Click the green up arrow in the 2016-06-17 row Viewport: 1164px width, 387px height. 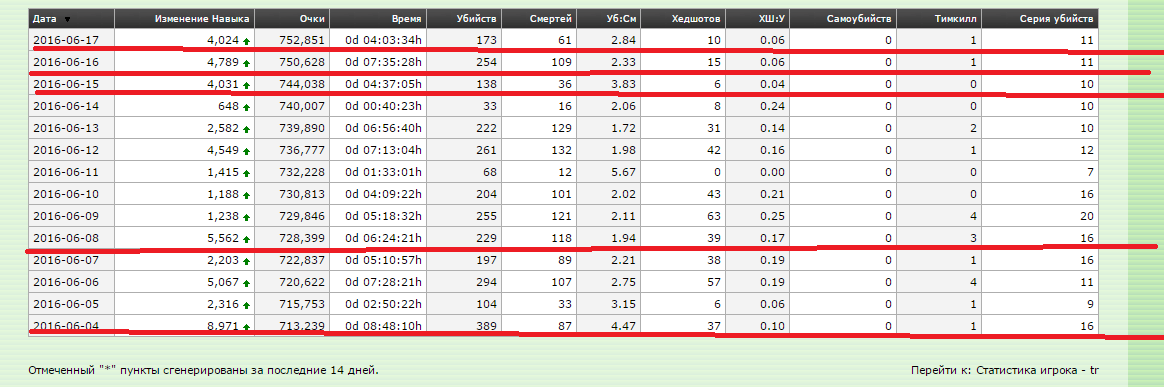pos(246,41)
